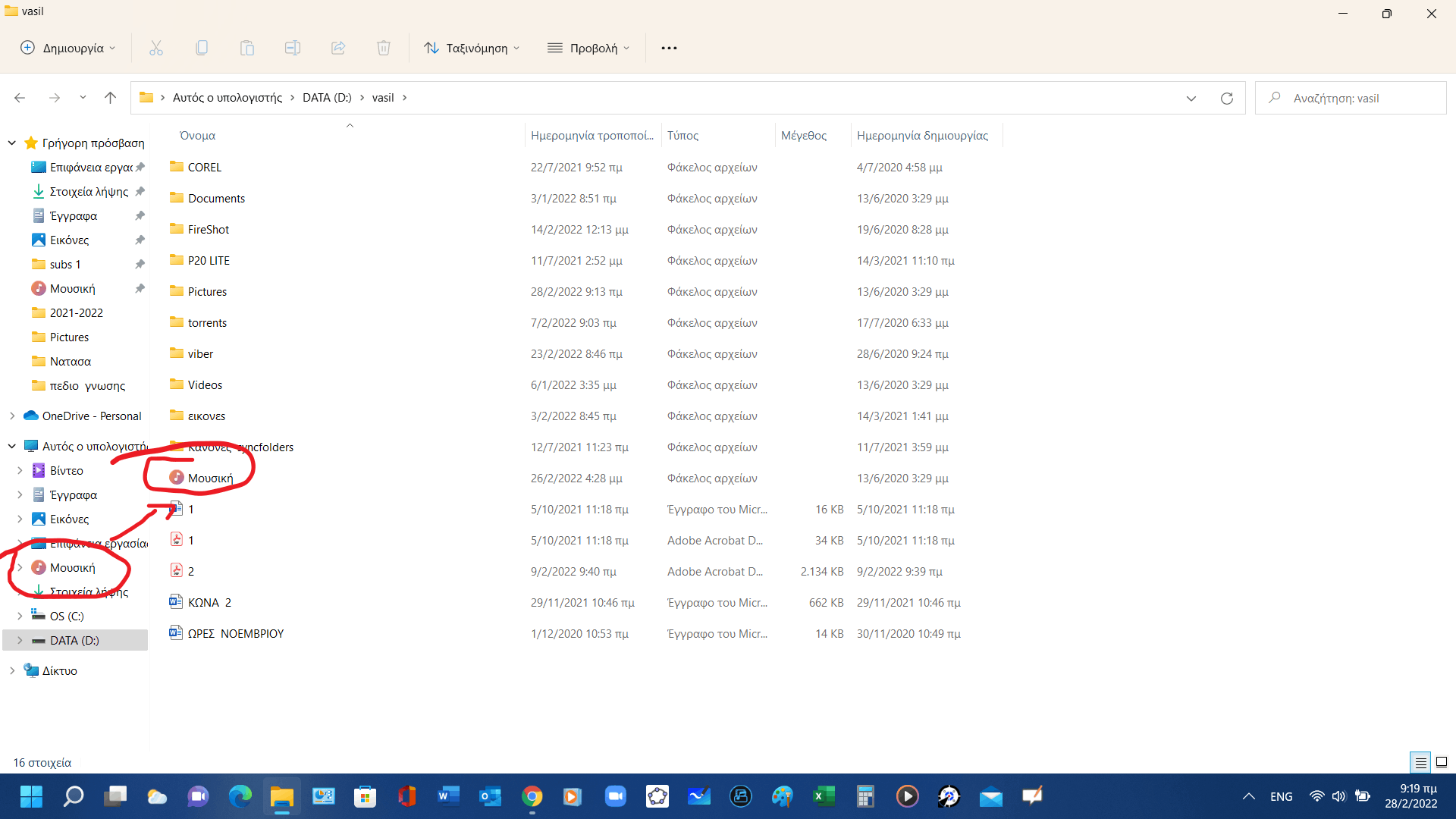The width and height of the screenshot is (1456, 819).
Task: Expand the OS (C:) drive node
Action: pyautogui.click(x=20, y=616)
